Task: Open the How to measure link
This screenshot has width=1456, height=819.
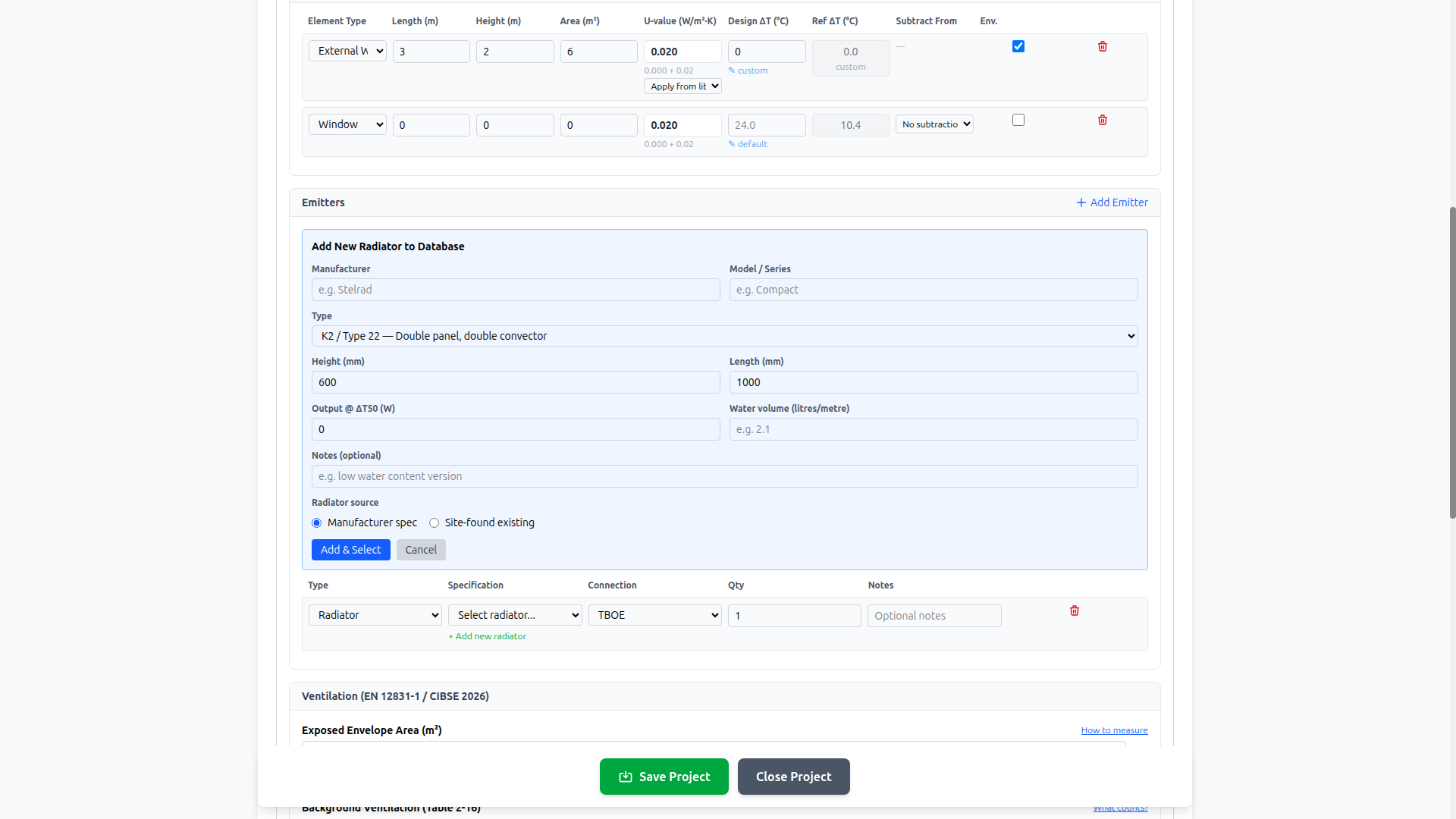Action: pyautogui.click(x=1114, y=730)
